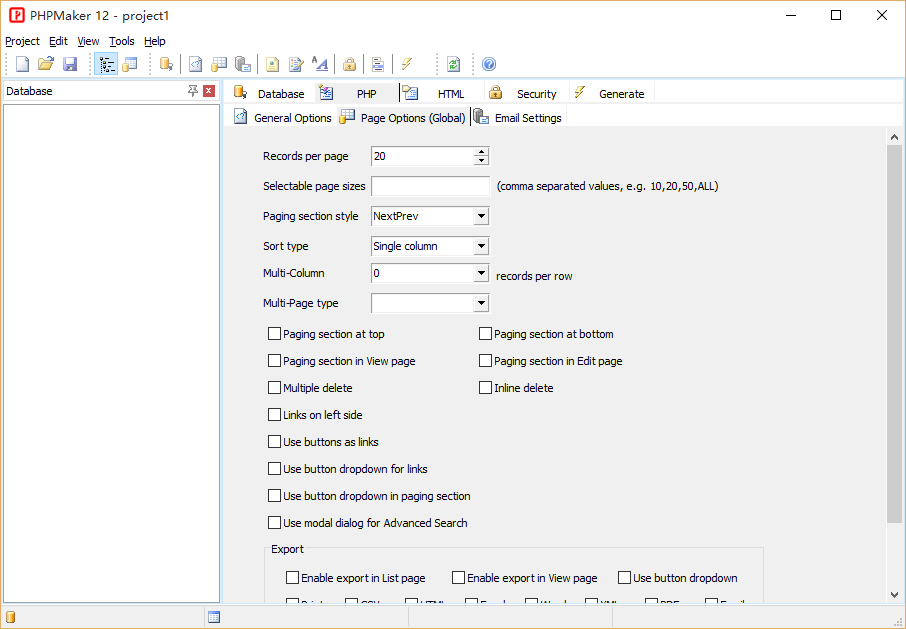Click the Save Project floppy icon
The width and height of the screenshot is (906, 629).
pyautogui.click(x=70, y=64)
